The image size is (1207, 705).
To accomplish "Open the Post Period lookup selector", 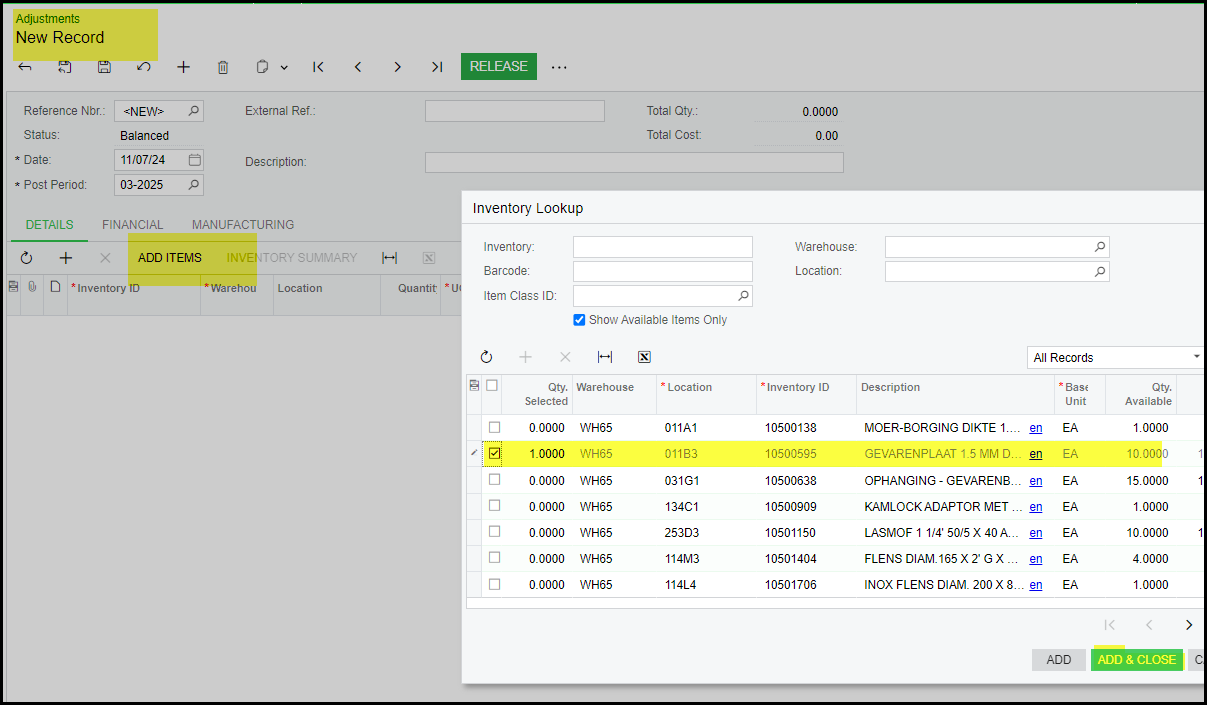I will [x=194, y=185].
